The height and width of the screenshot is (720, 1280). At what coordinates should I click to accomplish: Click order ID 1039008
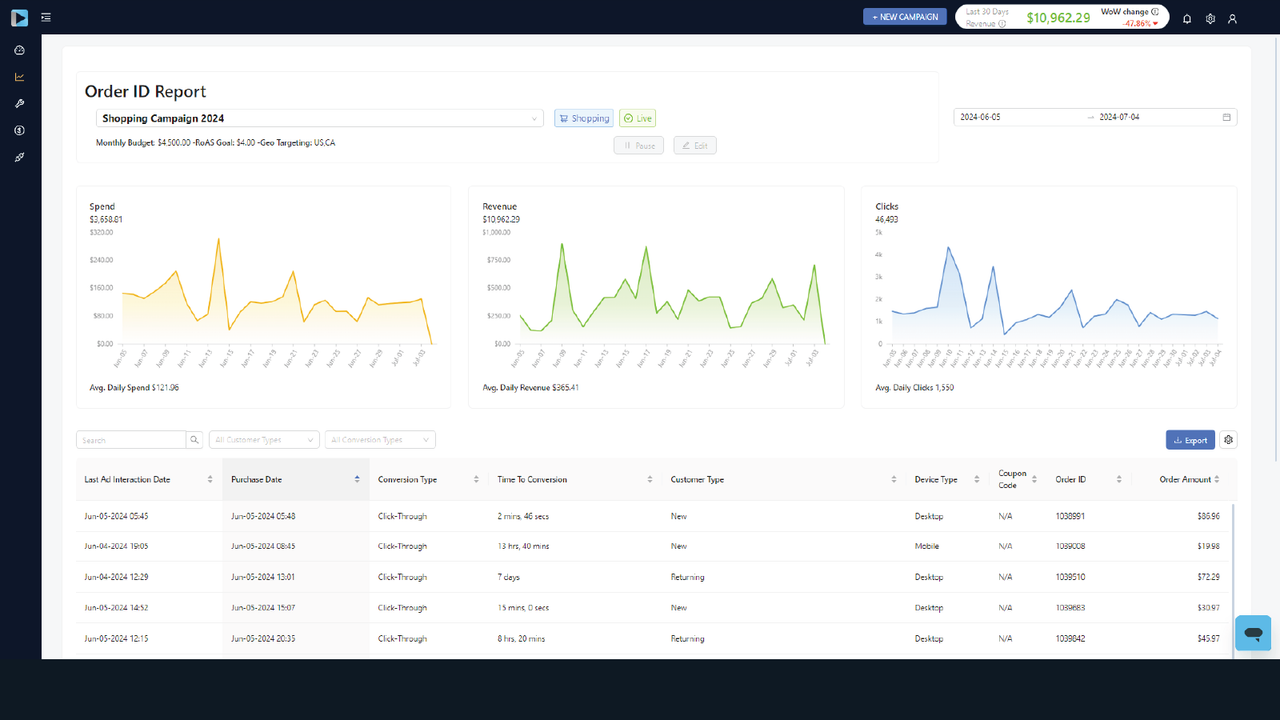pos(1070,547)
